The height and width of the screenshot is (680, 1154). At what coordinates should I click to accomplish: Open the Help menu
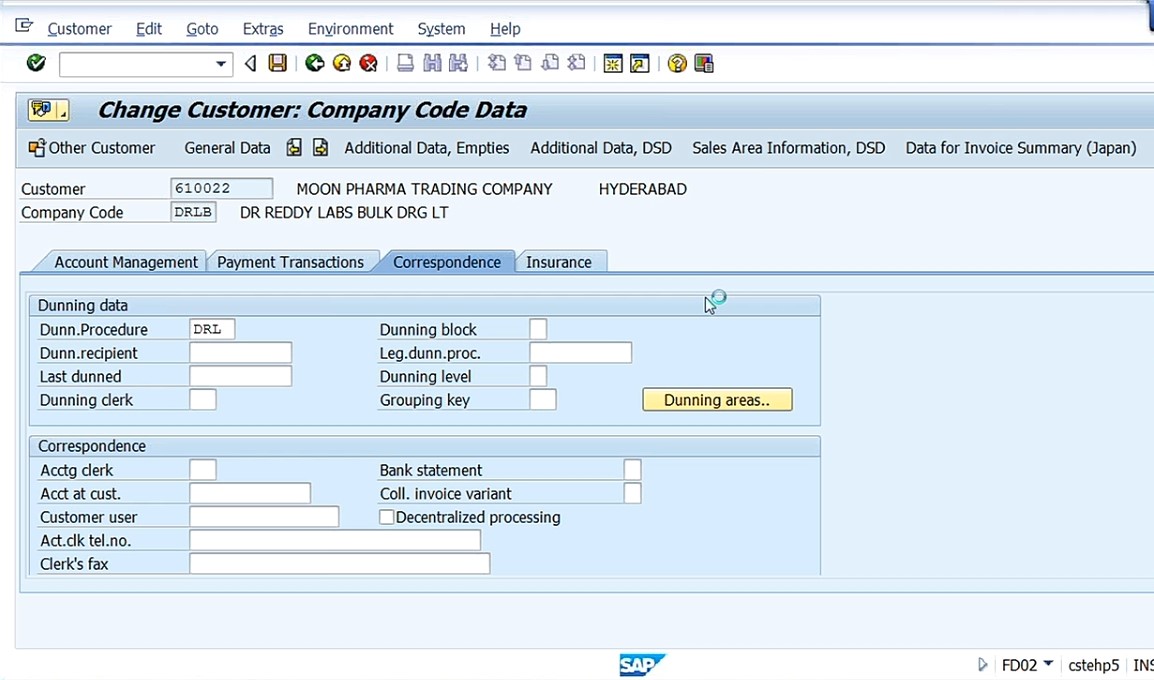click(505, 29)
